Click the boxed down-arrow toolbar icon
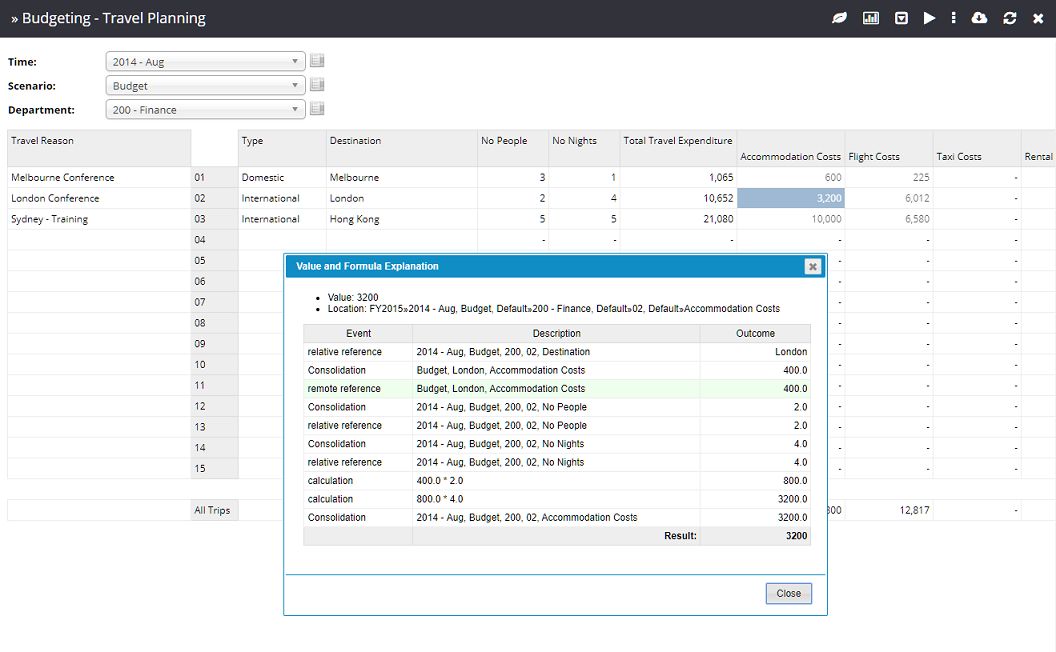1056x652 pixels. pyautogui.click(x=901, y=18)
